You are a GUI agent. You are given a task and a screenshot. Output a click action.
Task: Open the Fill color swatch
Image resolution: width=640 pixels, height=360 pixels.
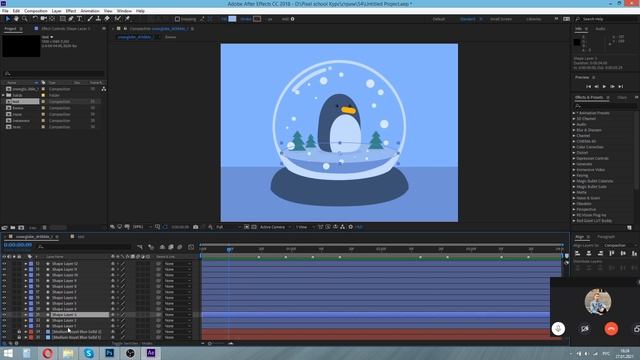pos(232,19)
